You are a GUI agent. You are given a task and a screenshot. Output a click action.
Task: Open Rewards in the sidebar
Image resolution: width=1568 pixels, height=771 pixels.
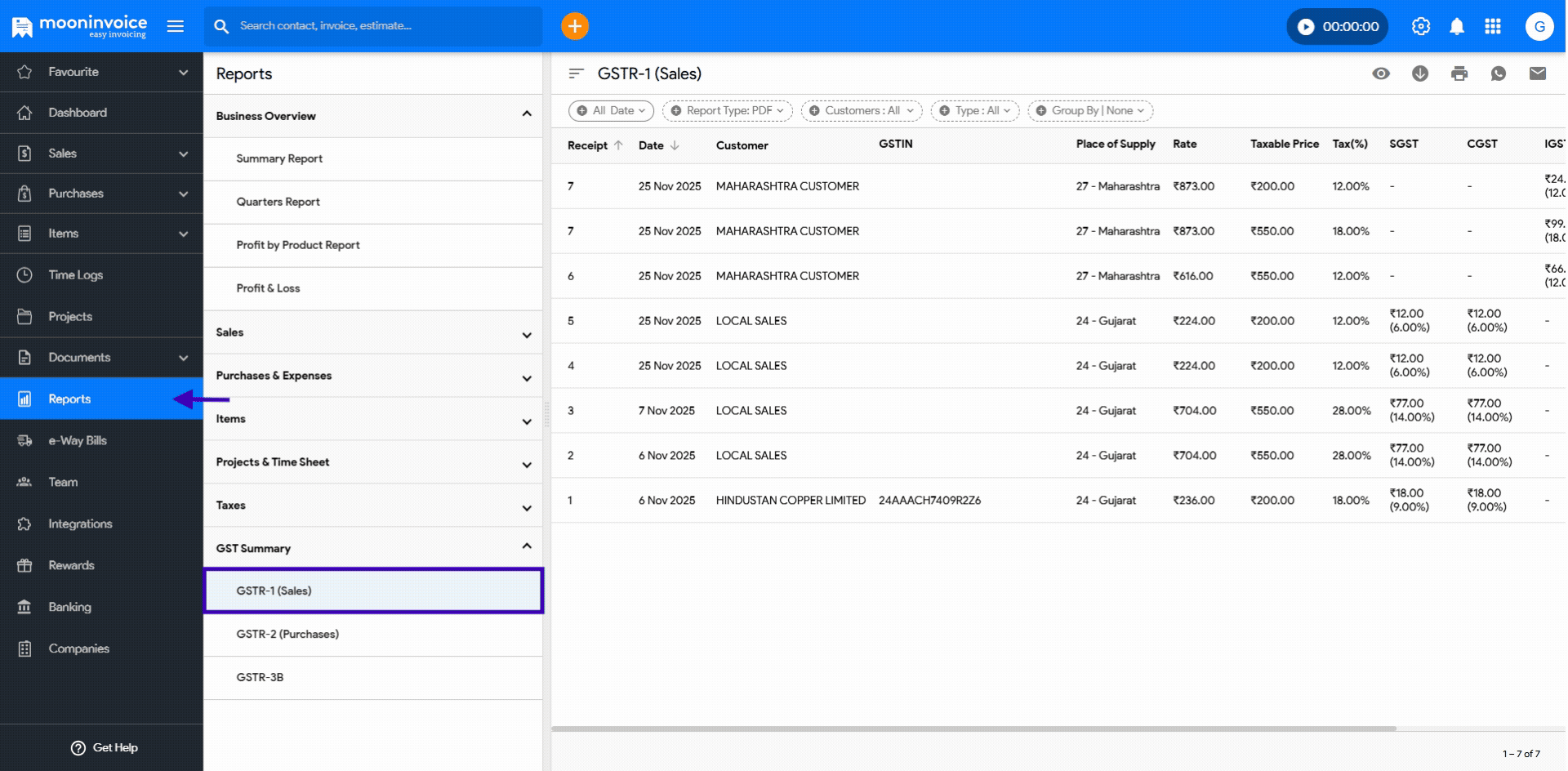(101, 565)
